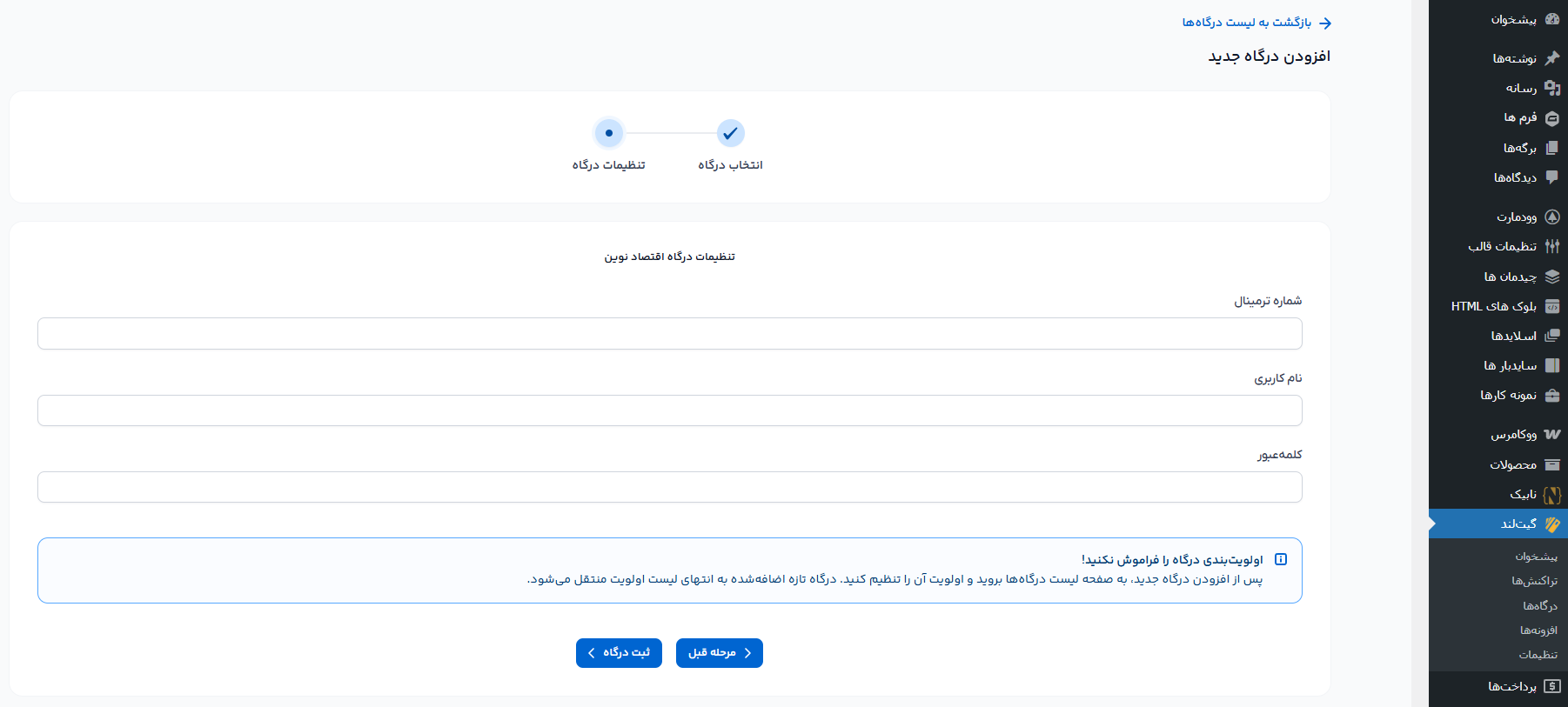
Task: Click the completed انتخاب درگاه step checkmark
Action: [731, 133]
